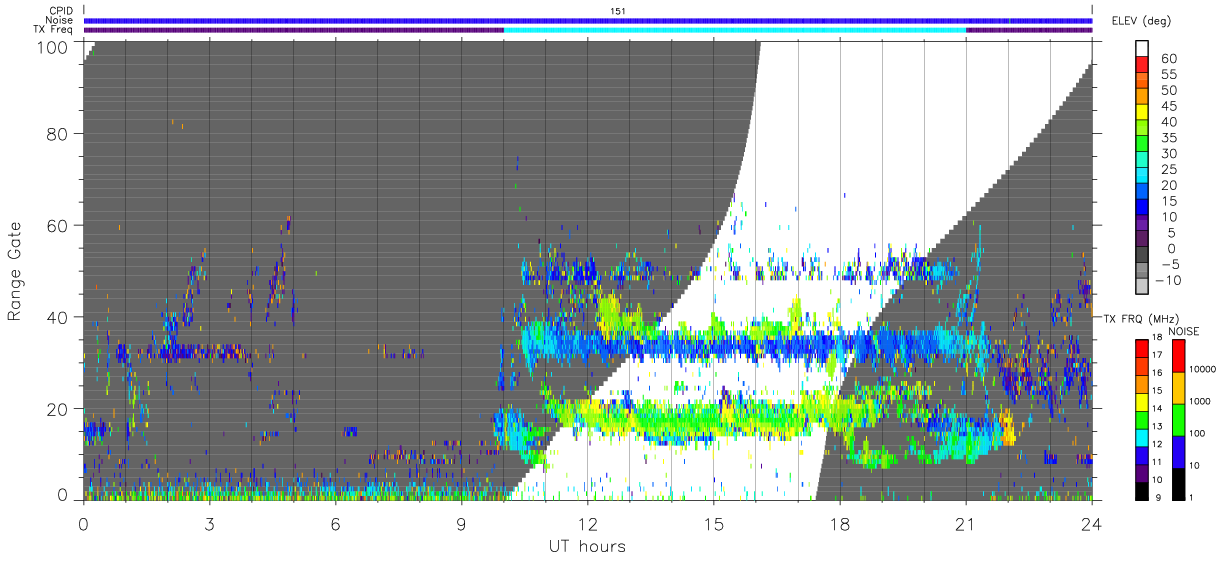
Task: Click the cyan middle section of TX Freq bar
Action: coord(735,30)
